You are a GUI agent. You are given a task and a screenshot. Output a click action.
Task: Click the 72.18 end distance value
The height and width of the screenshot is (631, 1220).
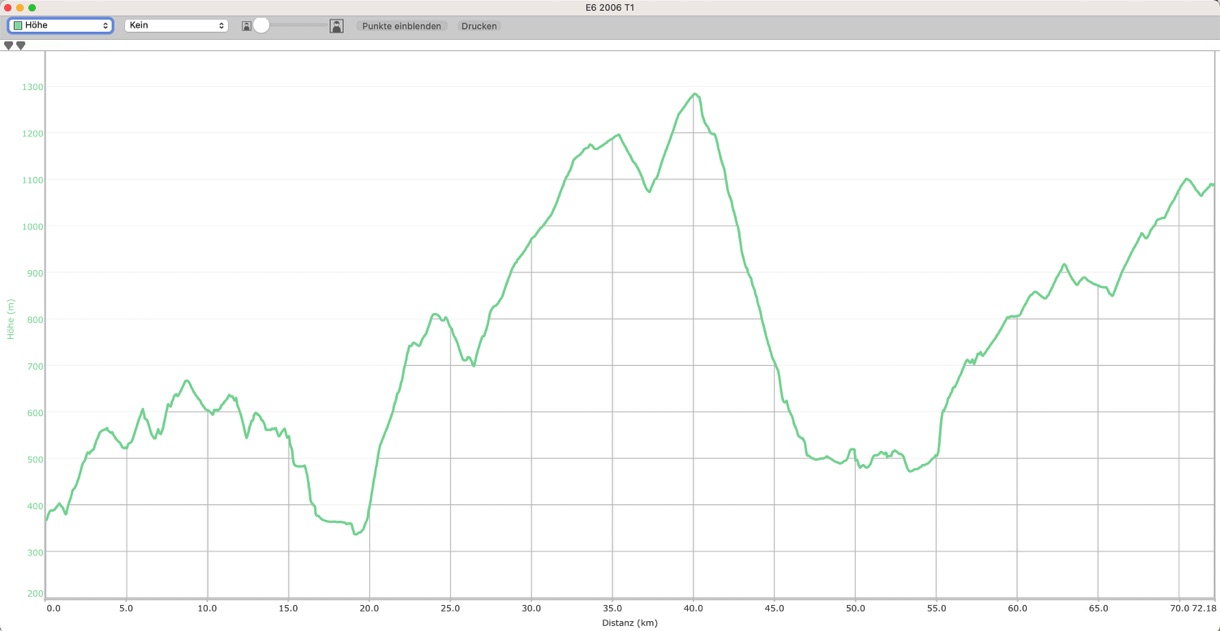pyautogui.click(x=1205, y=608)
